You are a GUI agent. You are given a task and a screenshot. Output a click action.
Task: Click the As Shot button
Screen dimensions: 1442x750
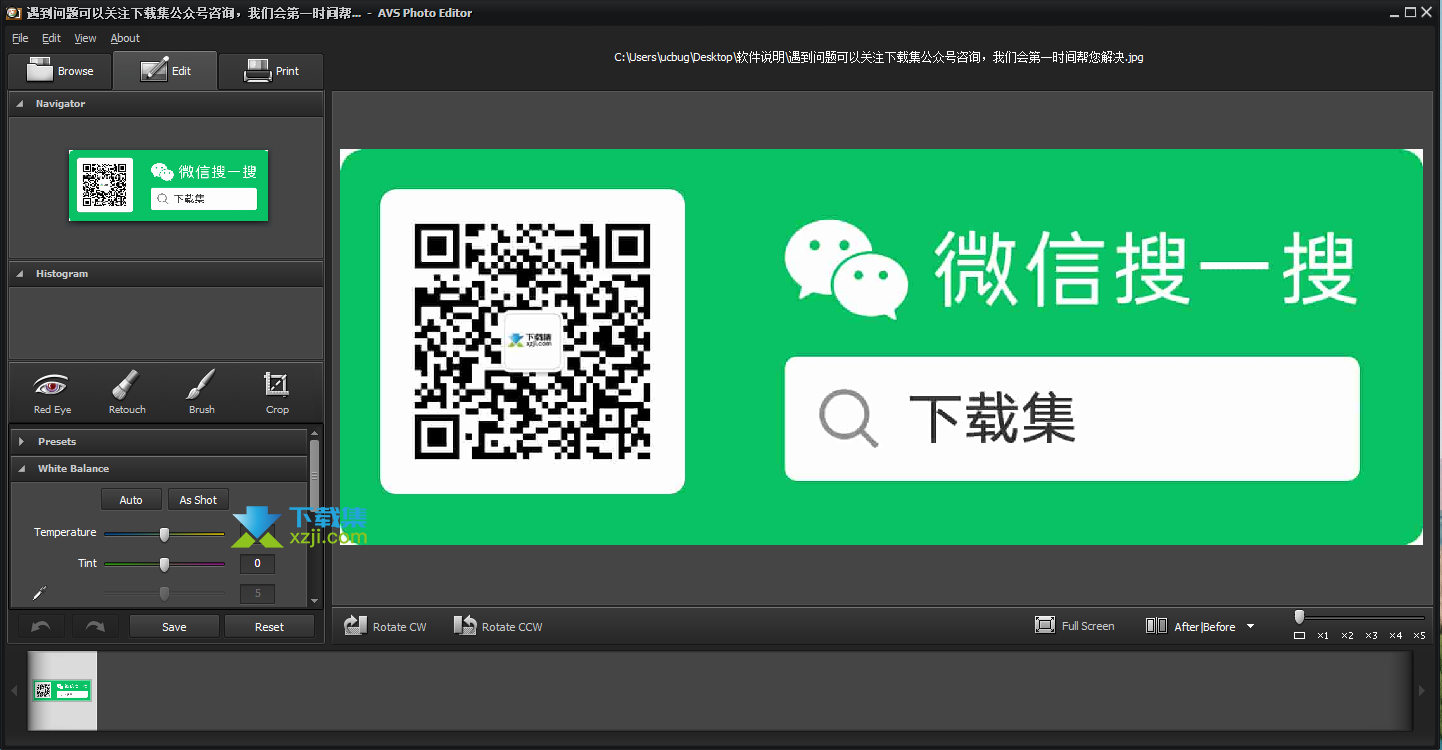198,499
